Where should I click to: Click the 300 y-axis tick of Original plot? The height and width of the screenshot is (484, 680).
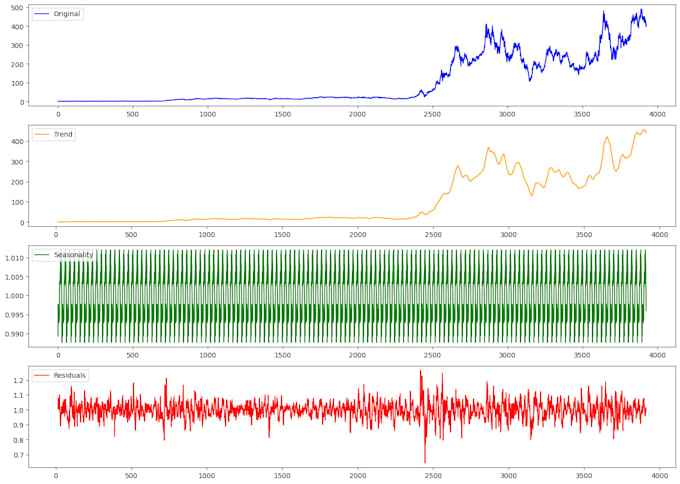tap(18, 46)
